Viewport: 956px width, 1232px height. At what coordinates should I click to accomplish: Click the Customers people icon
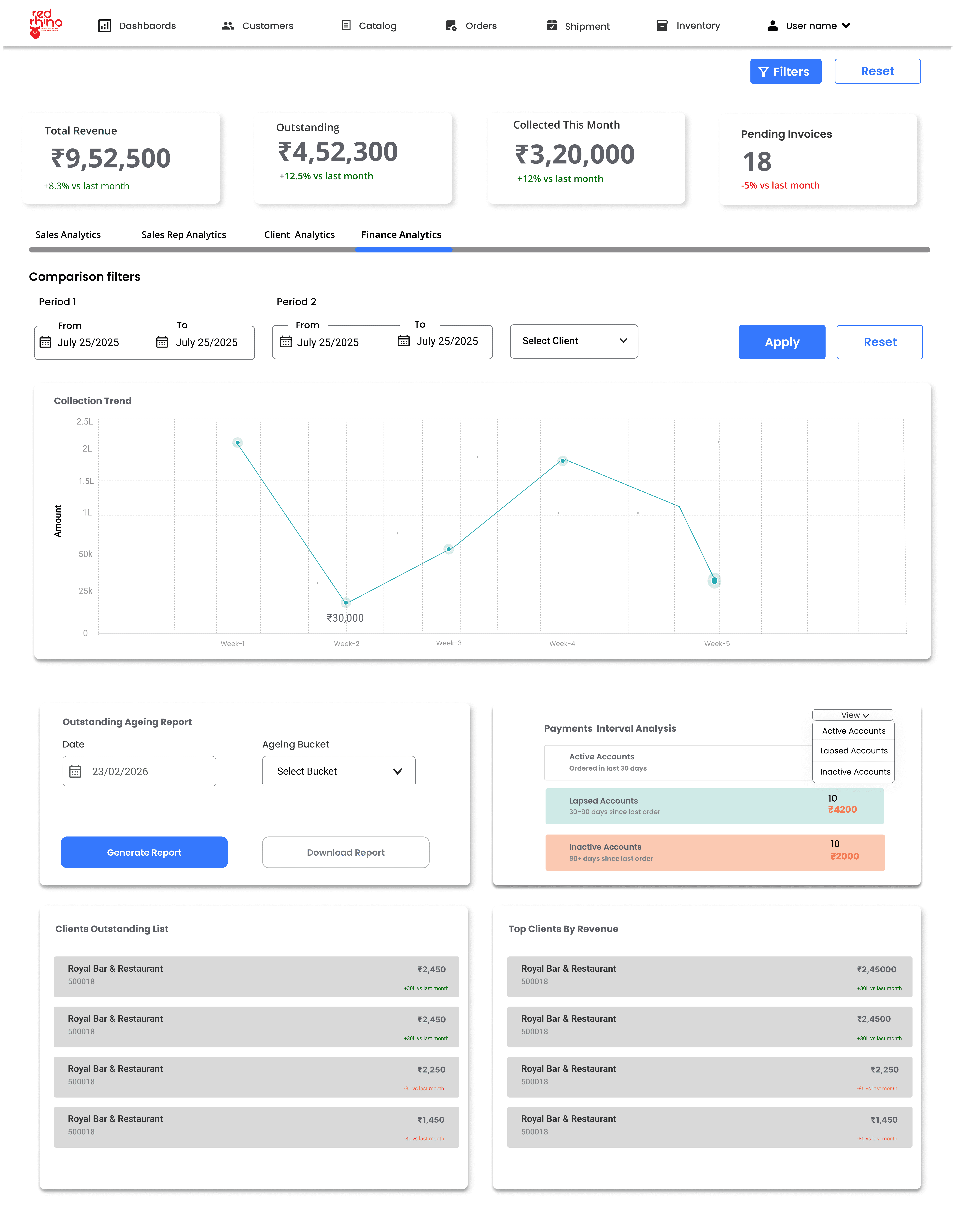tap(228, 26)
